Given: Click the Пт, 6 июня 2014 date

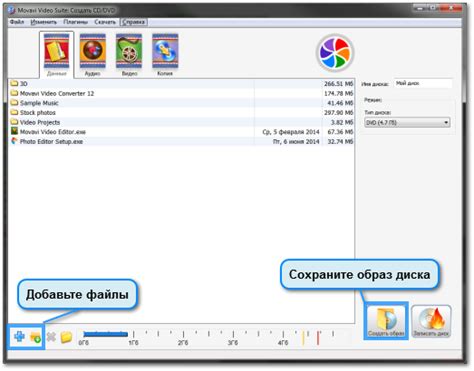Looking at the screenshot, I should tap(296, 142).
